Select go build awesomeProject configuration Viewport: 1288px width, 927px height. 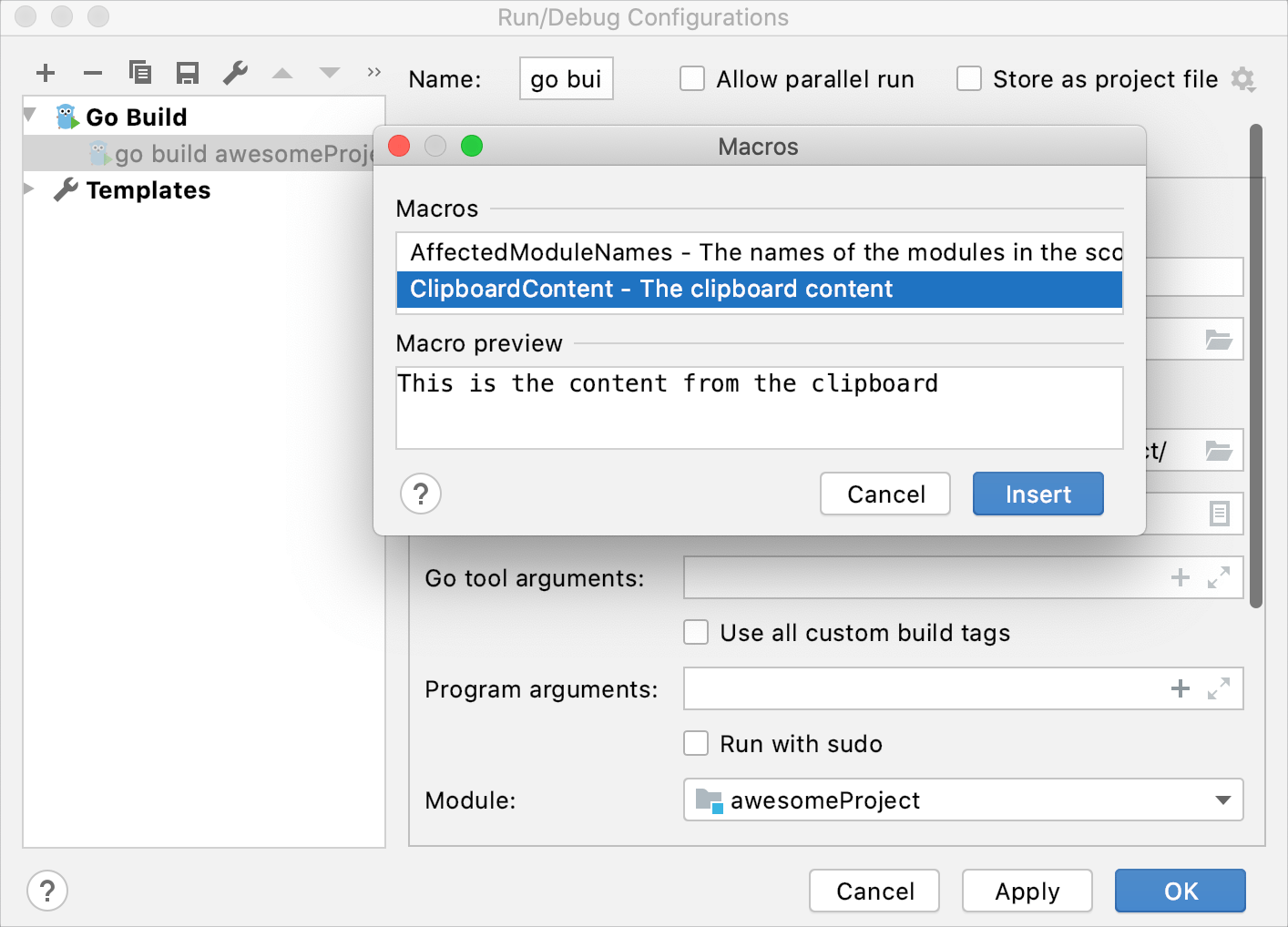199,153
